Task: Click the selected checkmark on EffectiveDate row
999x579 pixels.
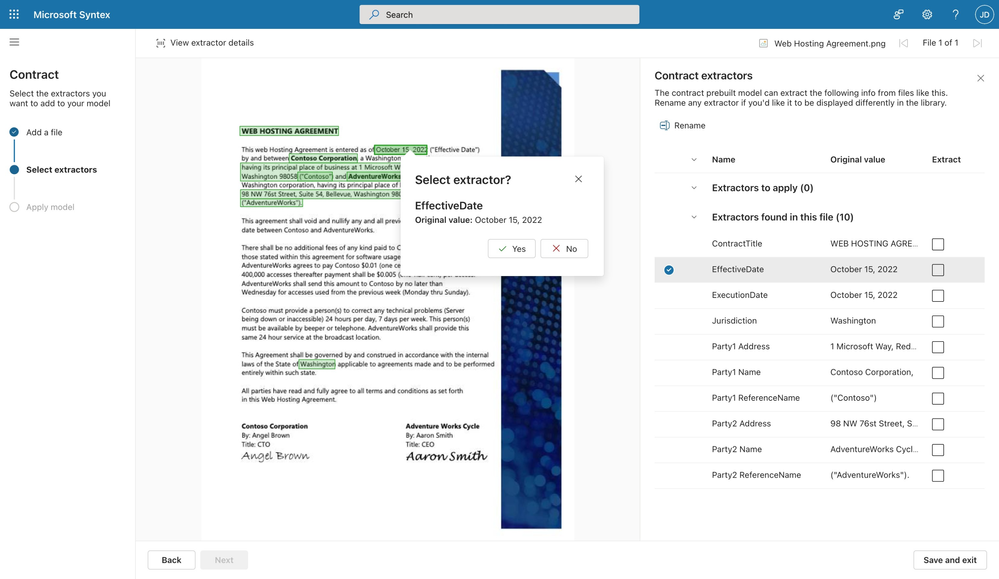Action: point(669,270)
